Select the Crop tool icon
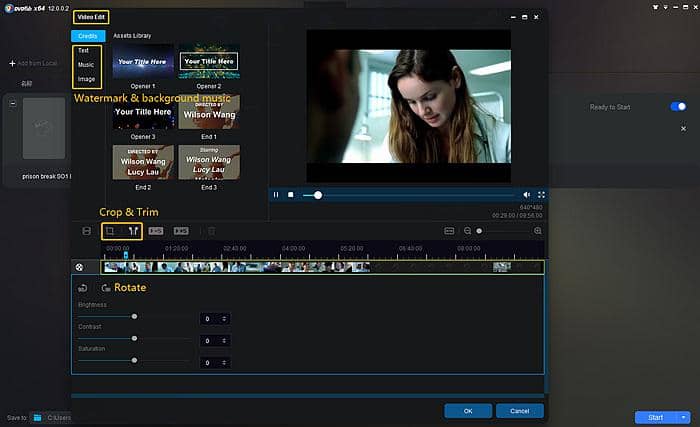This screenshot has width=700, height=427. click(110, 231)
